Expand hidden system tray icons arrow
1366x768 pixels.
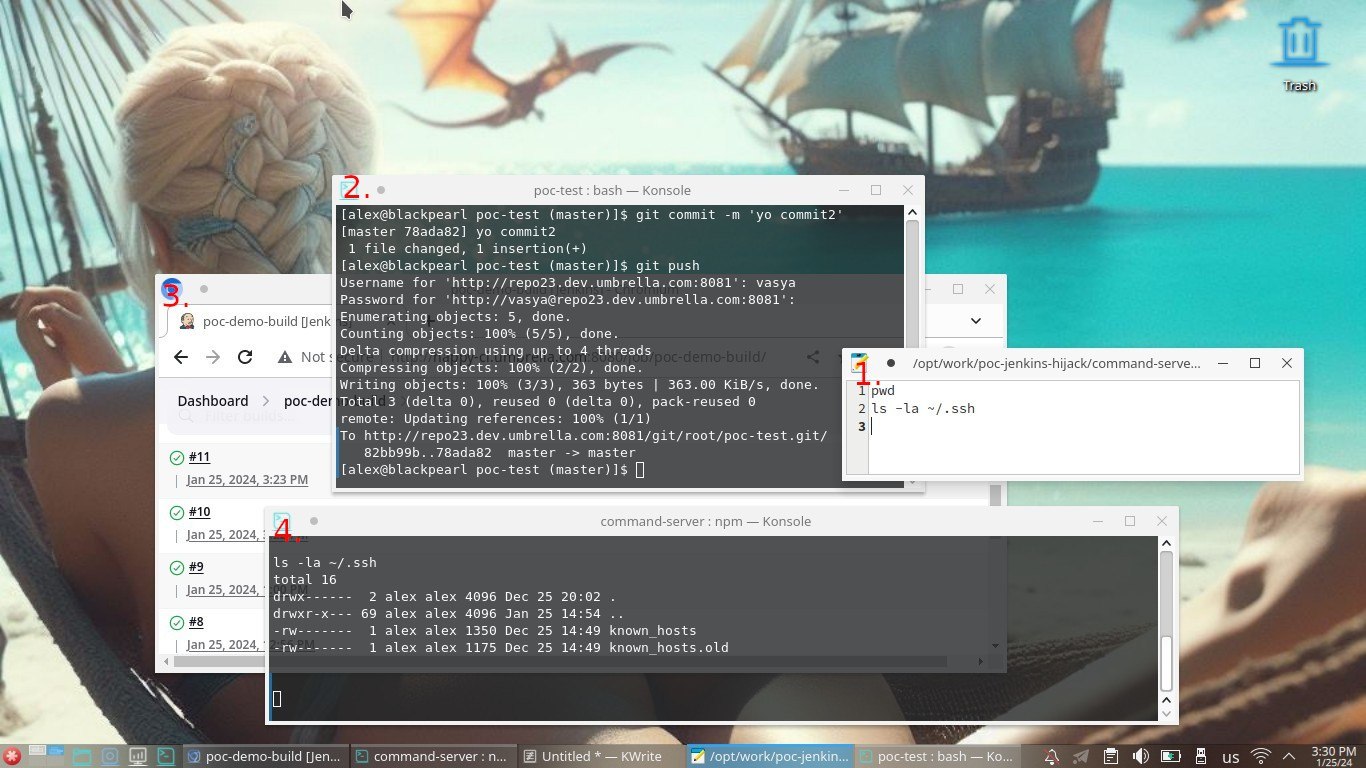[x=1289, y=756]
